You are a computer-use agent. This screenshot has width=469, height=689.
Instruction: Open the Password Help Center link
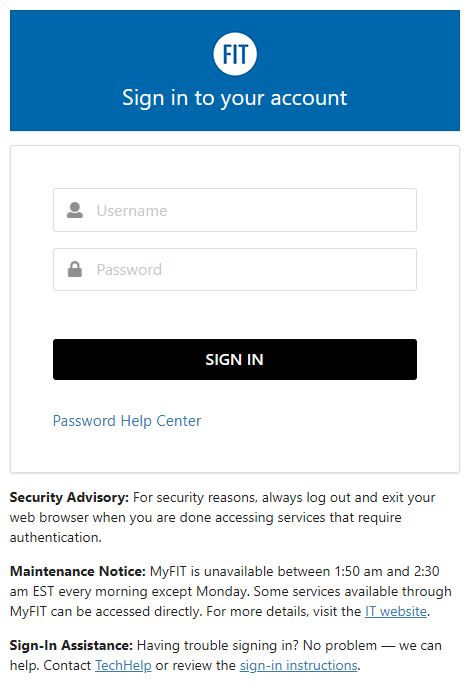pos(127,421)
